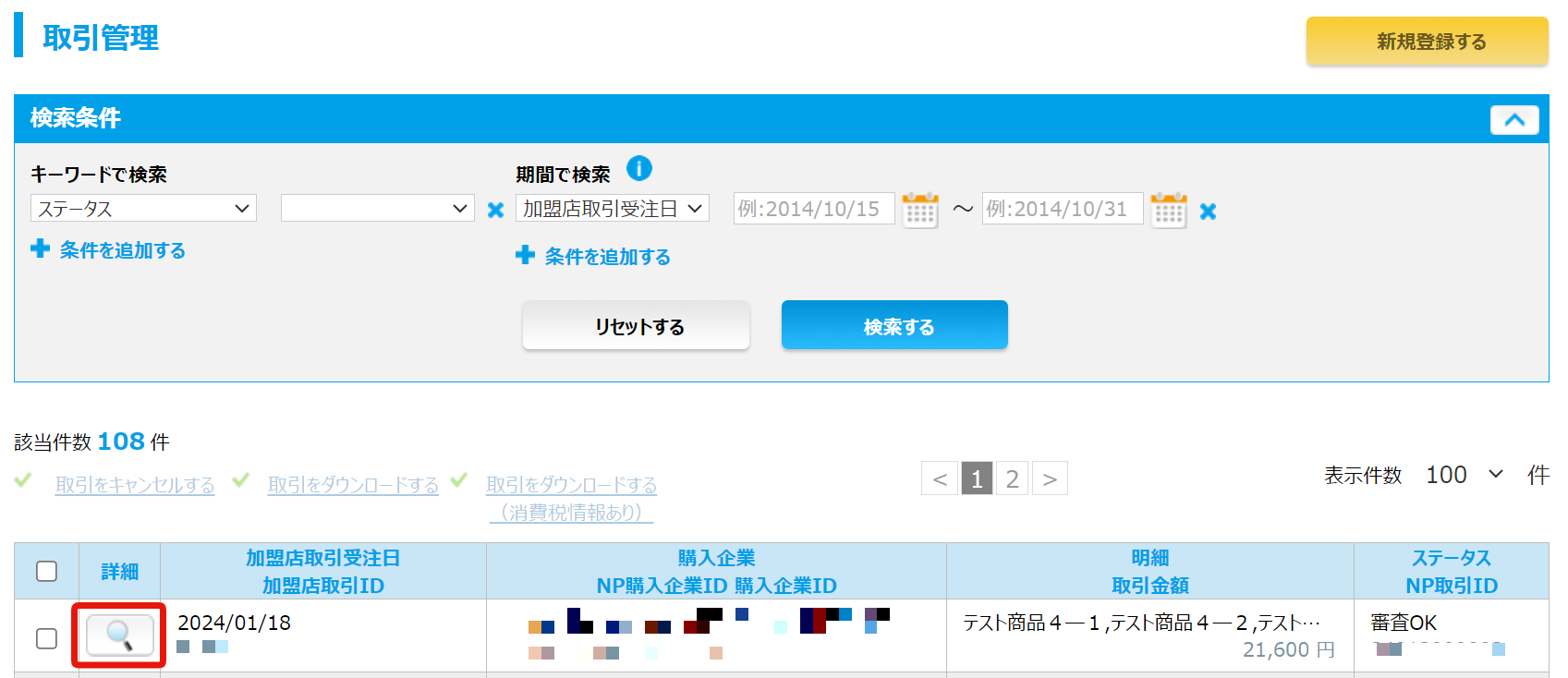
Task: Click the info icon beside 期間で検索
Action: coord(639,169)
